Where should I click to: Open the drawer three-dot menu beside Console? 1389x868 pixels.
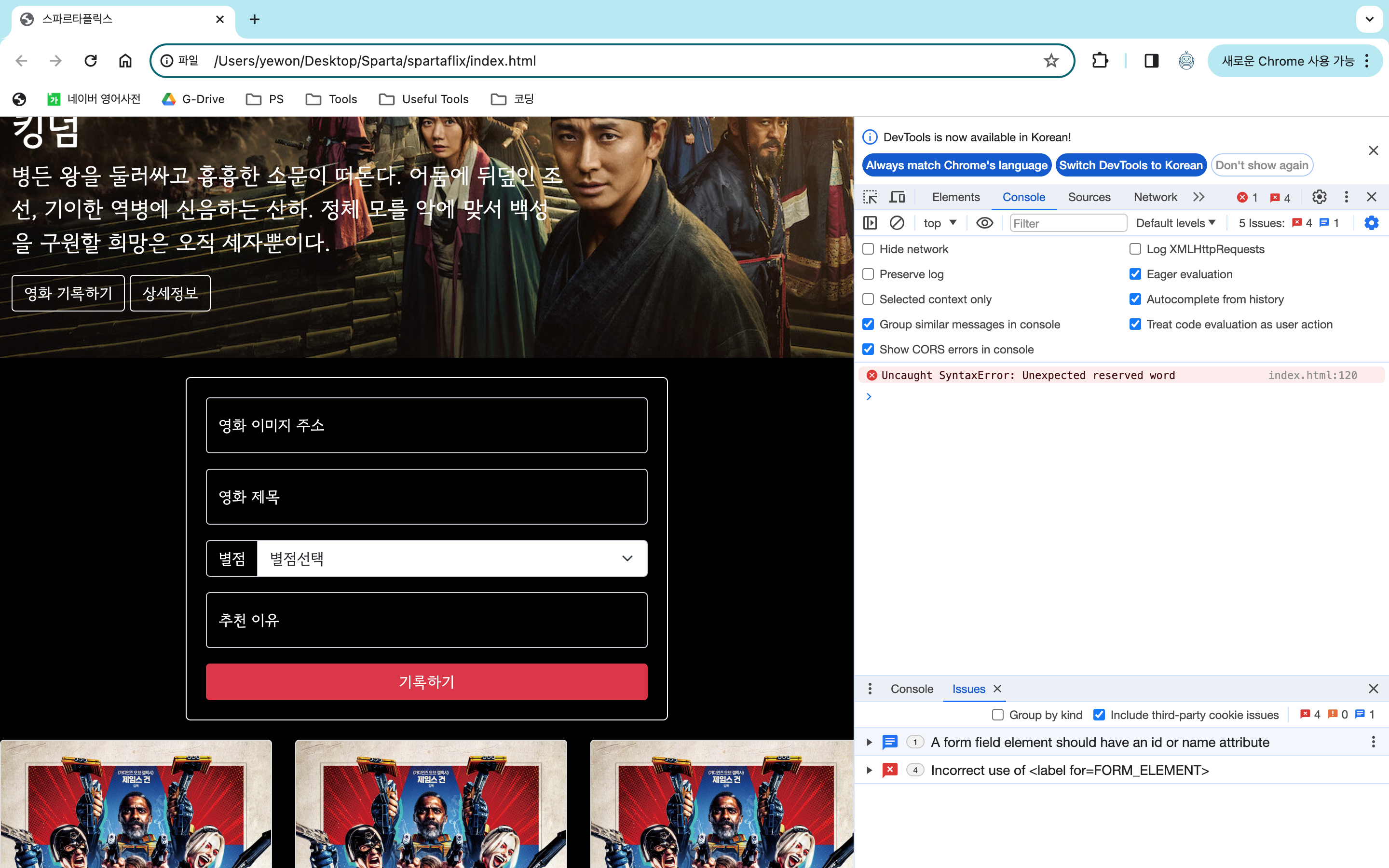click(x=870, y=688)
